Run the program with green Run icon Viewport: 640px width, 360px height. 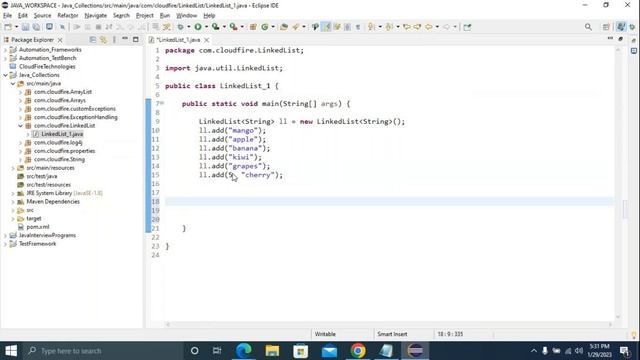click(x=198, y=27)
